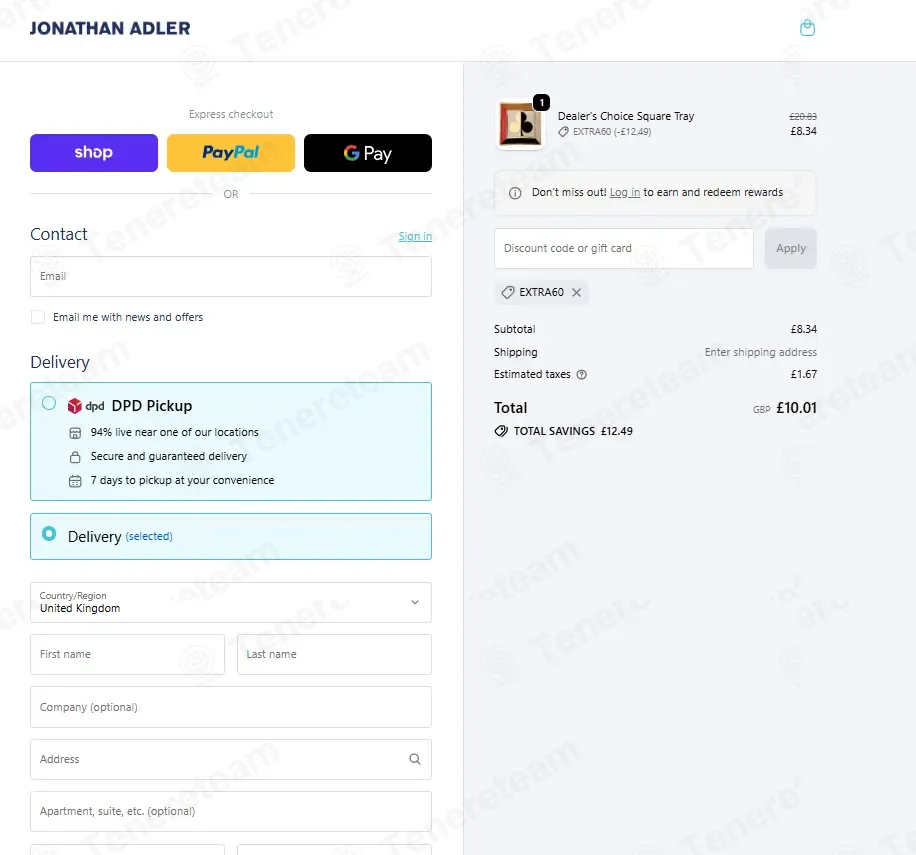
Task: Click the tag icon on EXTRA60 chip
Action: pyautogui.click(x=508, y=293)
